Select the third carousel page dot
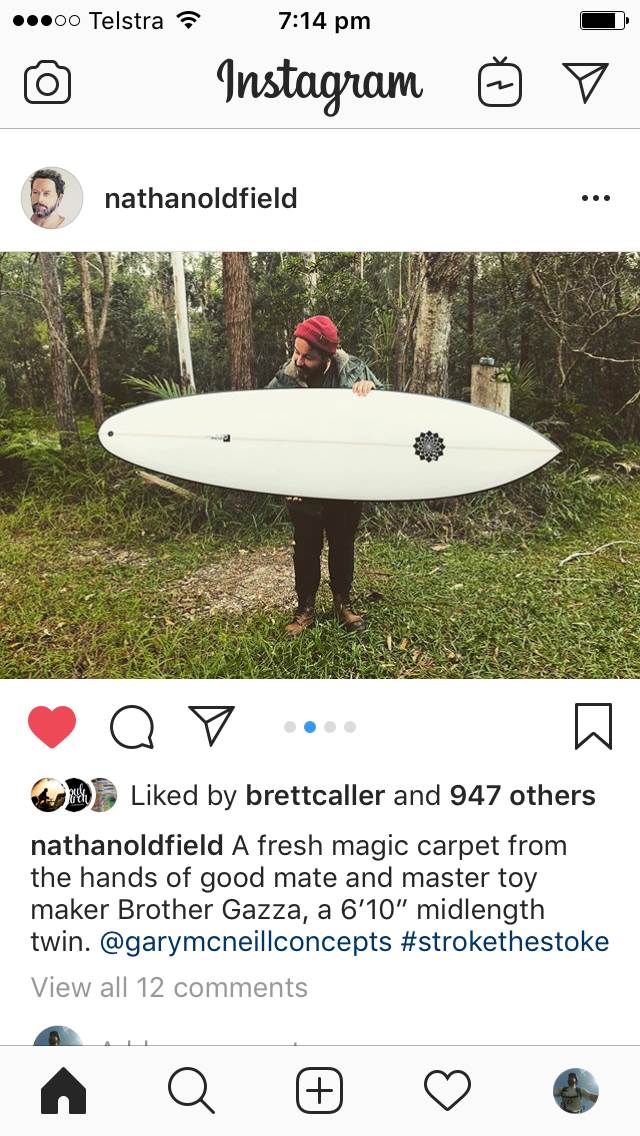The image size is (640, 1136). (x=330, y=727)
